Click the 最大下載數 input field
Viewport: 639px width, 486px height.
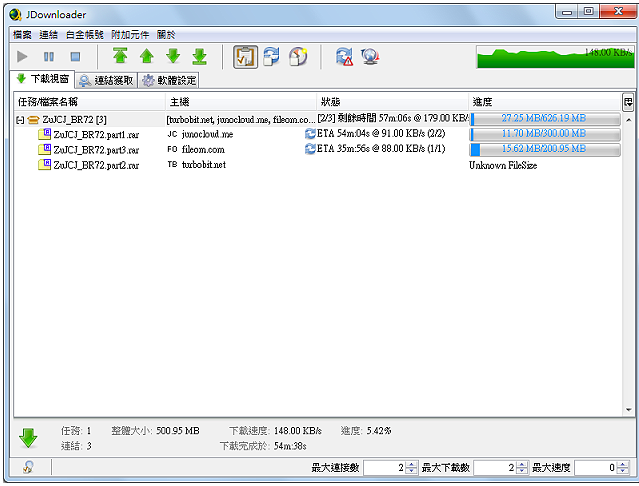point(495,468)
